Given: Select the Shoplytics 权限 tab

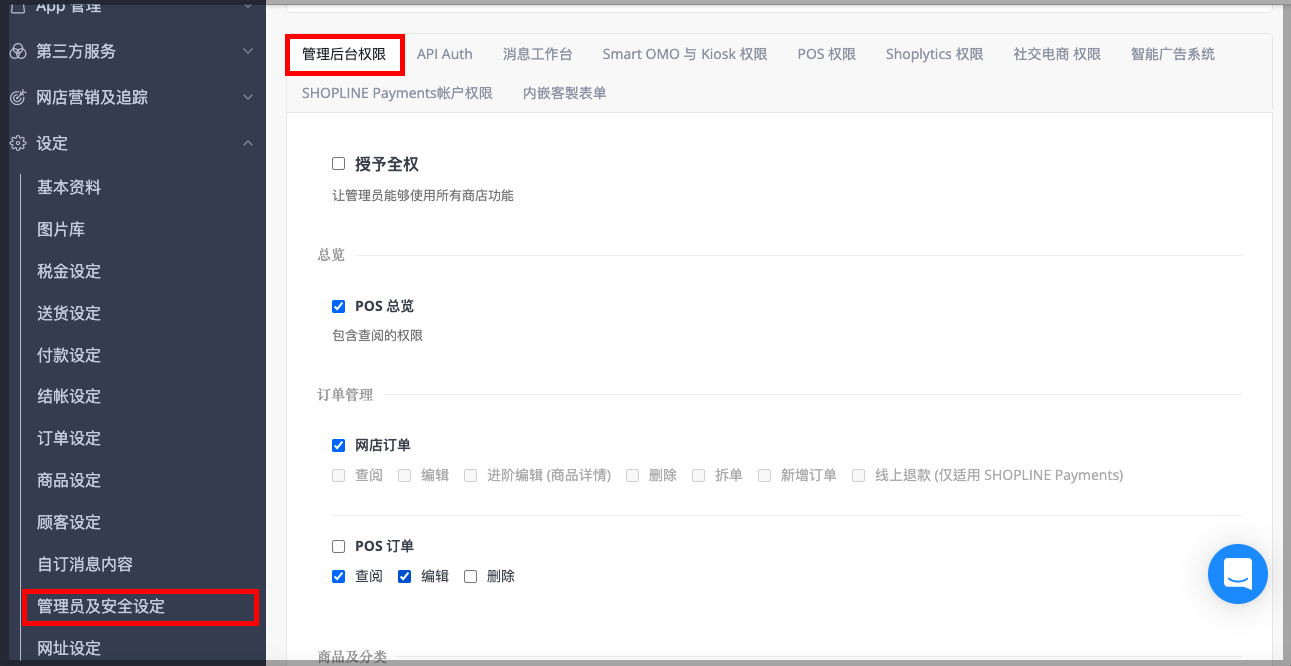Looking at the screenshot, I should [x=934, y=54].
